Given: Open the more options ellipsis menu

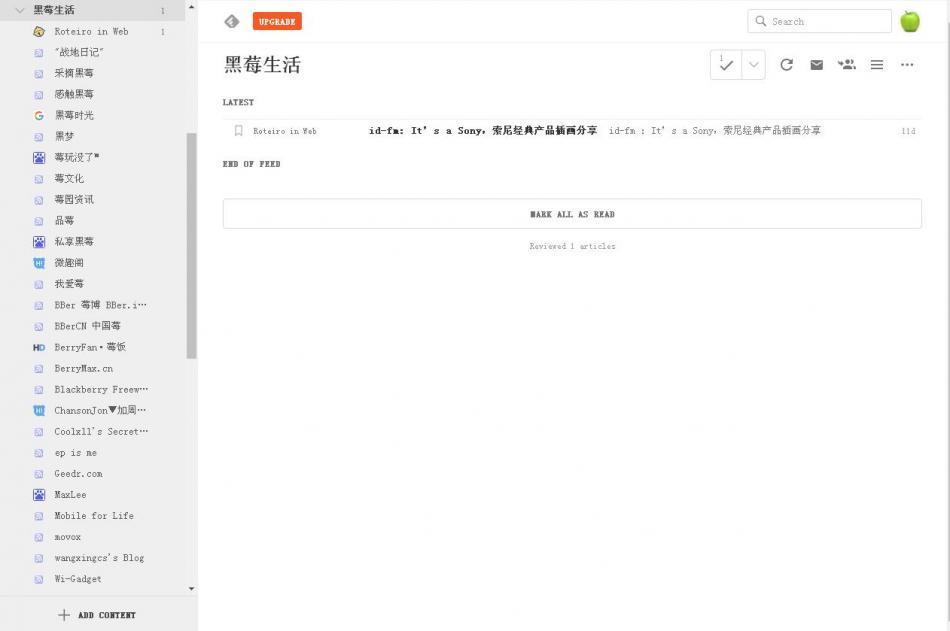Looking at the screenshot, I should click(906, 64).
